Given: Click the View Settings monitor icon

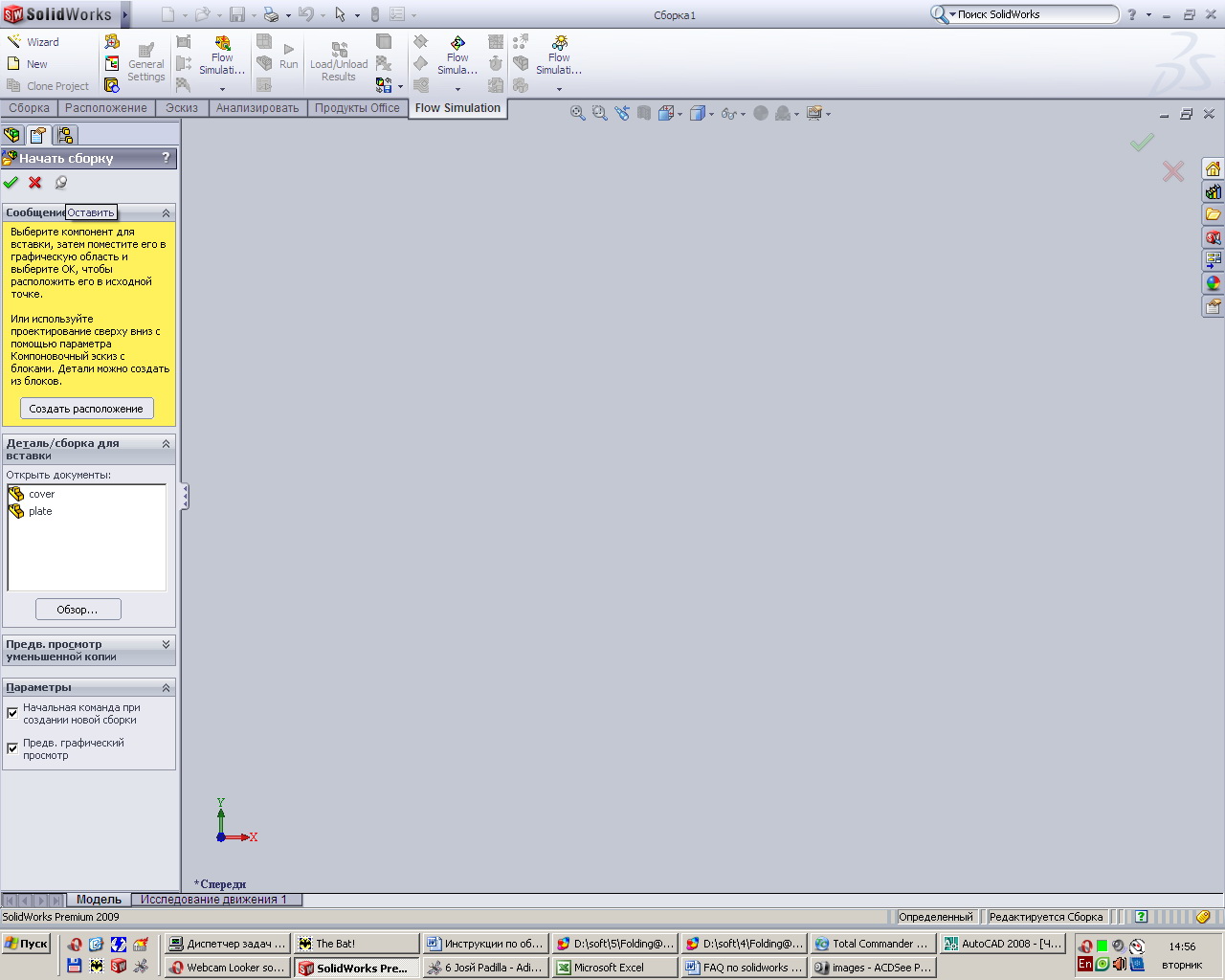Looking at the screenshot, I should (814, 113).
